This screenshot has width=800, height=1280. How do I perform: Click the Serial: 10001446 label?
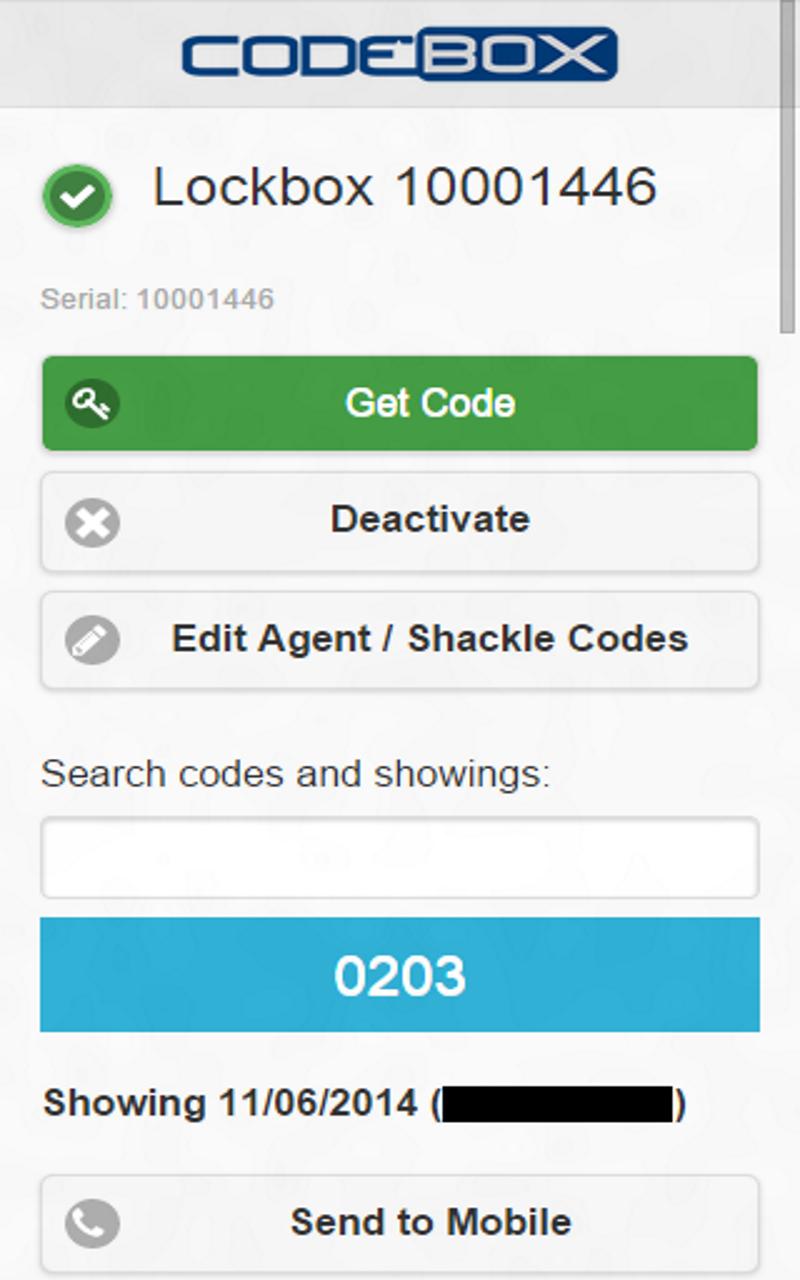157,299
